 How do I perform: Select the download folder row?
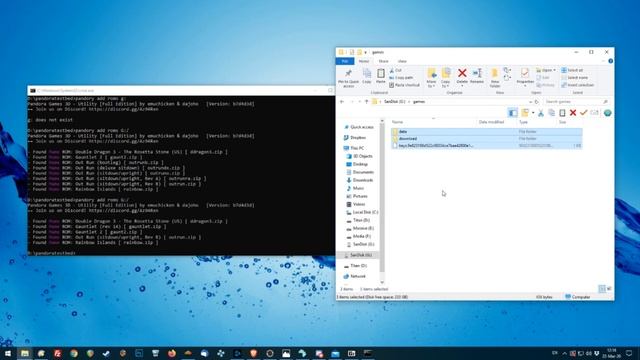(487, 138)
